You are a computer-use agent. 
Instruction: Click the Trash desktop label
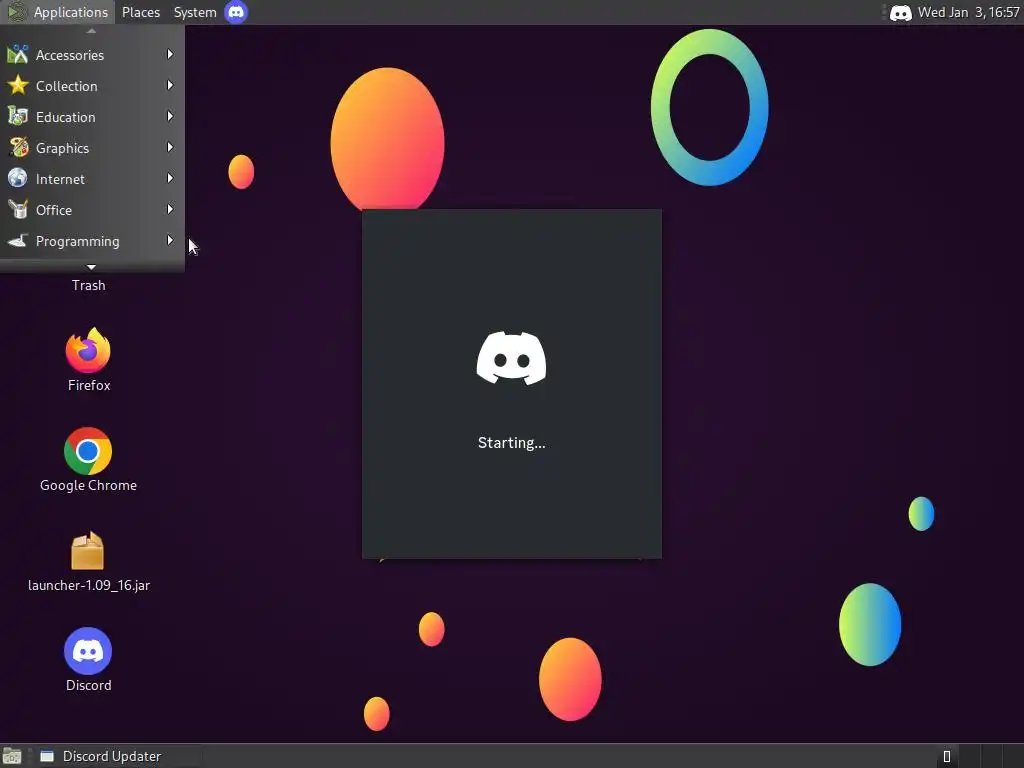88,285
